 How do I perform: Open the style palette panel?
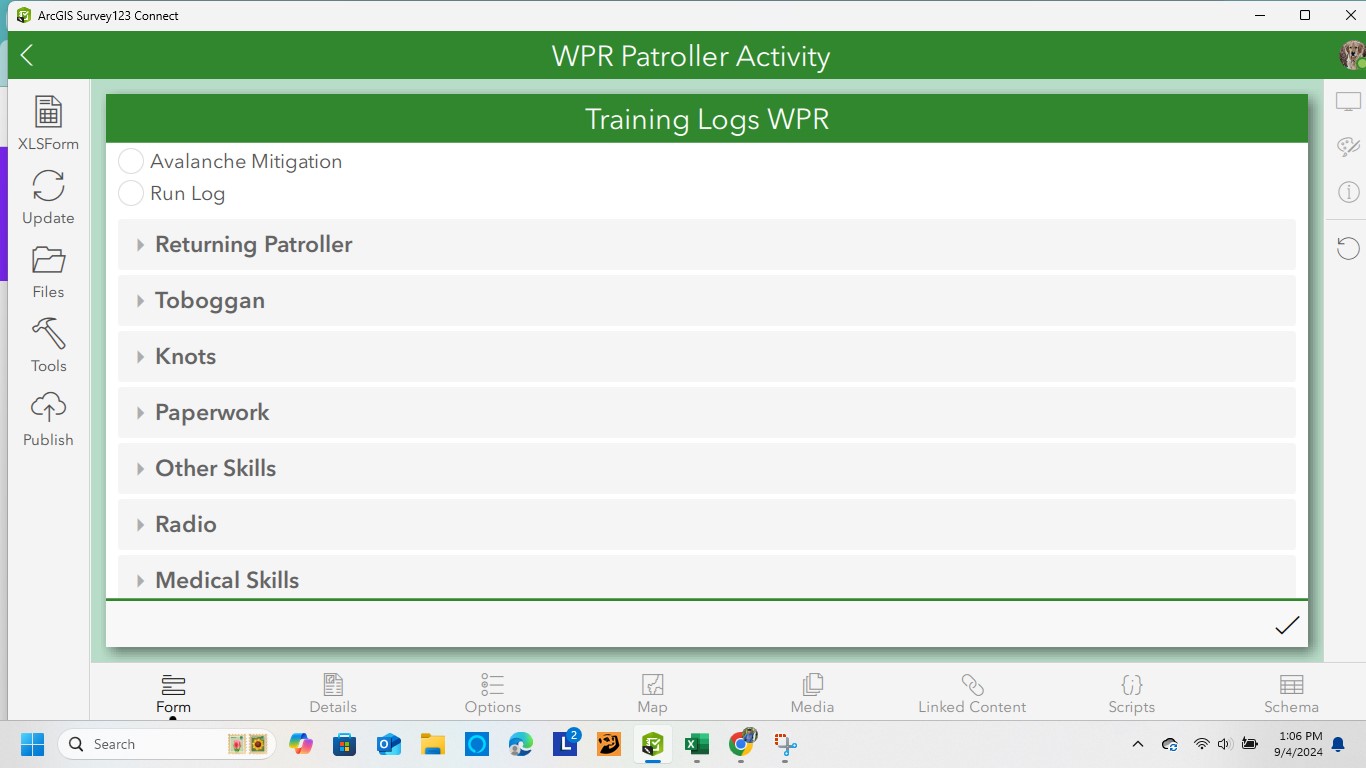(x=1348, y=146)
